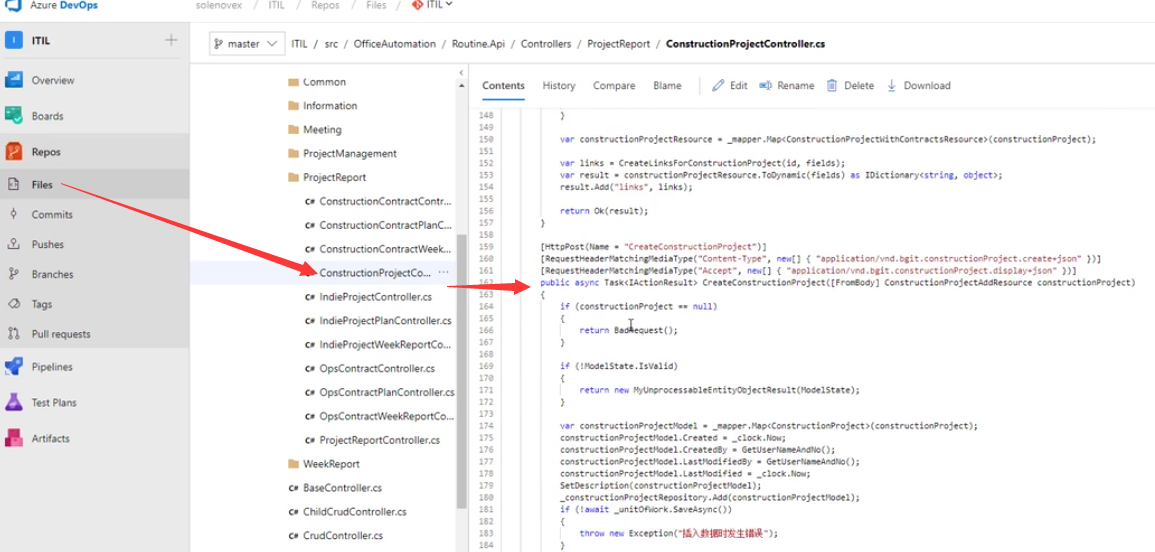Image resolution: width=1155 pixels, height=552 pixels.
Task: Click Routine.Api in file path breadcrumb
Action: point(479,43)
